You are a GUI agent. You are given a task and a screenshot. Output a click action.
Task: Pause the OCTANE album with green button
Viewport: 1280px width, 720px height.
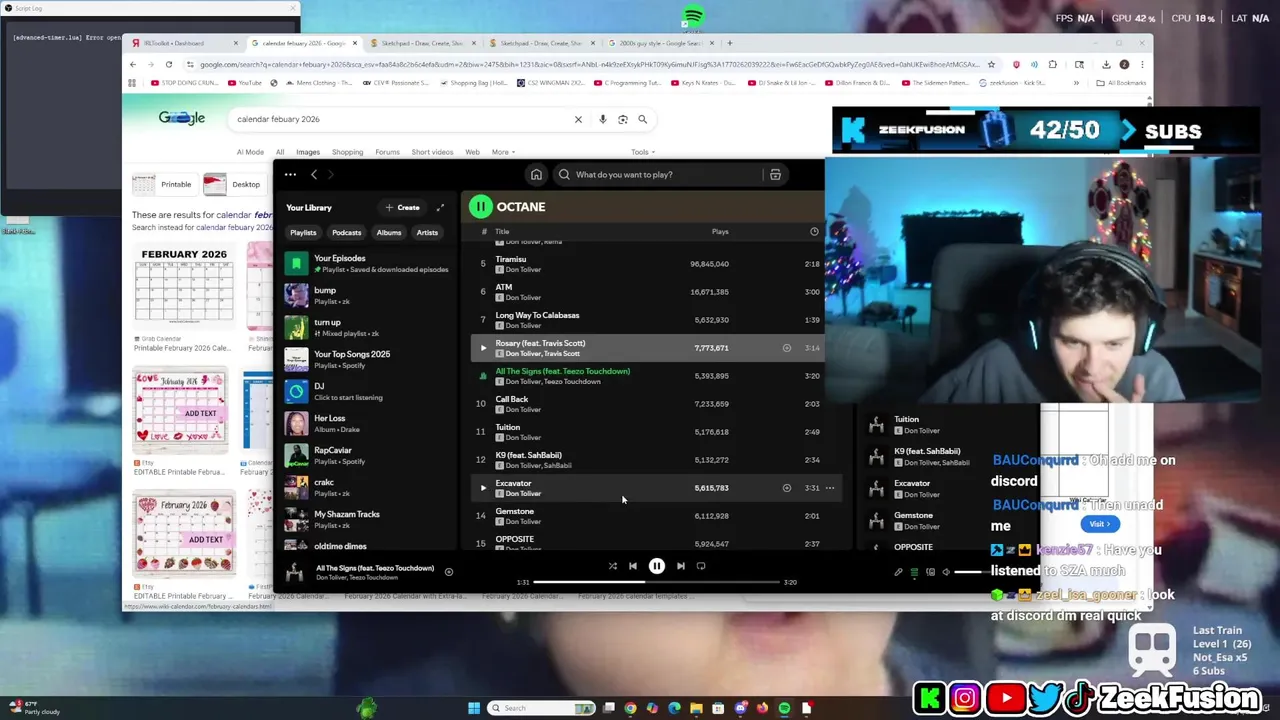point(480,207)
